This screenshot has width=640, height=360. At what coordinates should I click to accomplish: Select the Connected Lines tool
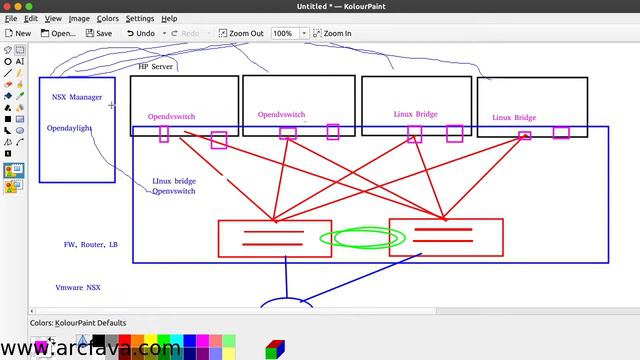tap(8, 142)
